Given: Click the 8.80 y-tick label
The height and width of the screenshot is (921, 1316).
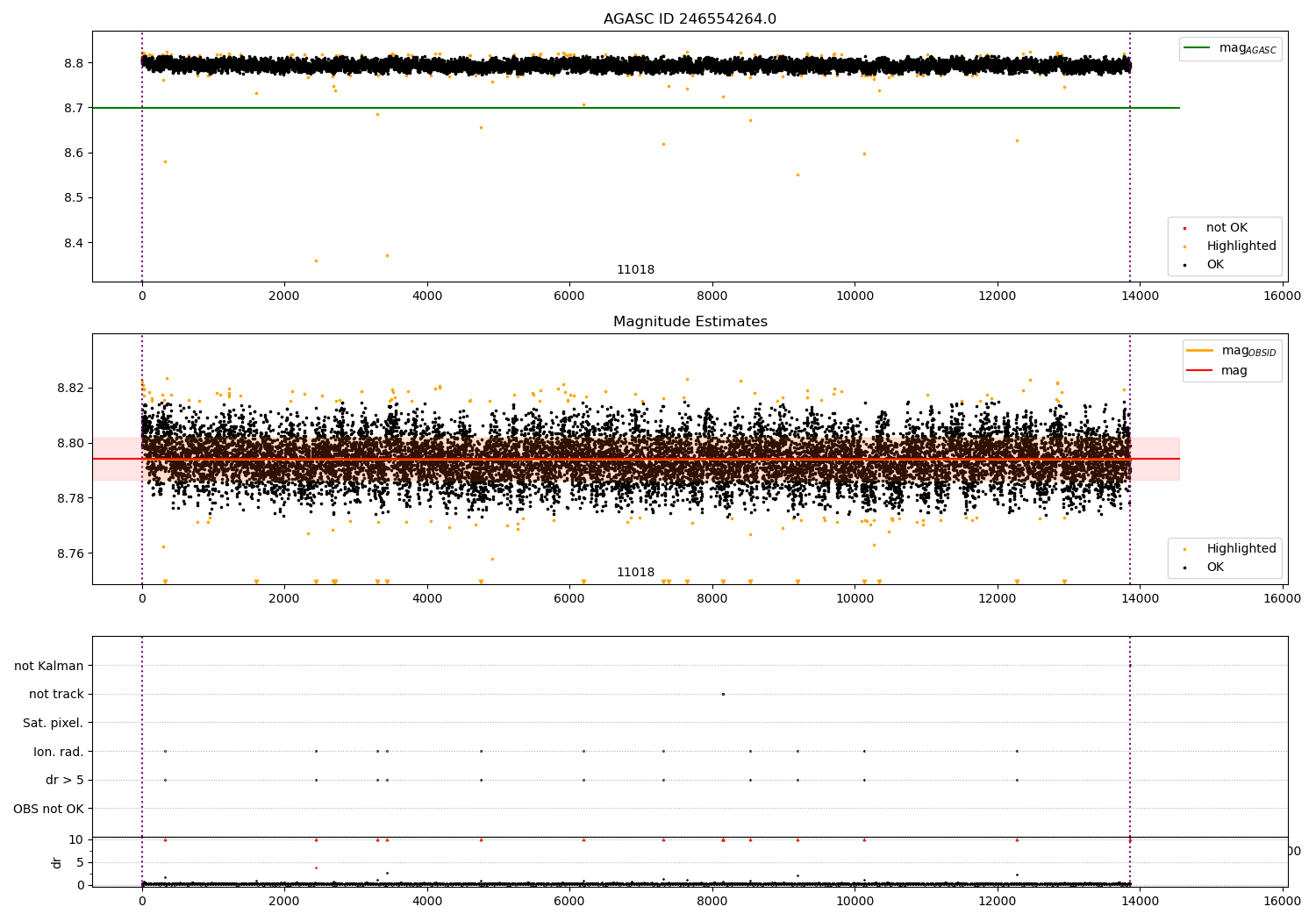Looking at the screenshot, I should click(68, 444).
